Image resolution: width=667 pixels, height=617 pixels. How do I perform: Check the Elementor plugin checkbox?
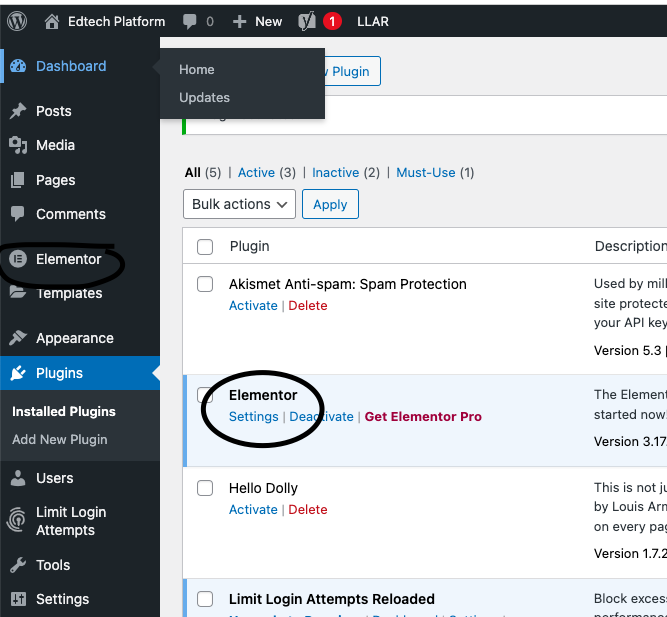click(x=205, y=395)
